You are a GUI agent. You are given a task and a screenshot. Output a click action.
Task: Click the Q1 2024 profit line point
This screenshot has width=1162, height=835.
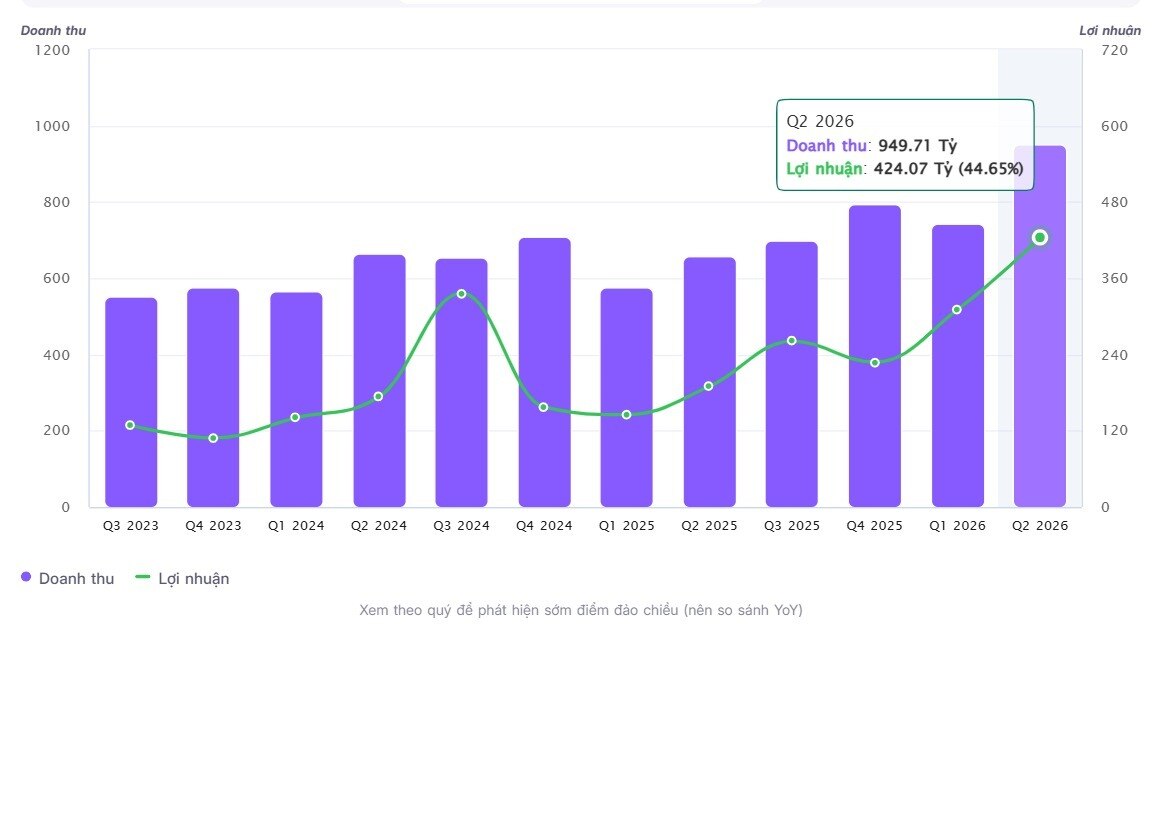tap(295, 418)
